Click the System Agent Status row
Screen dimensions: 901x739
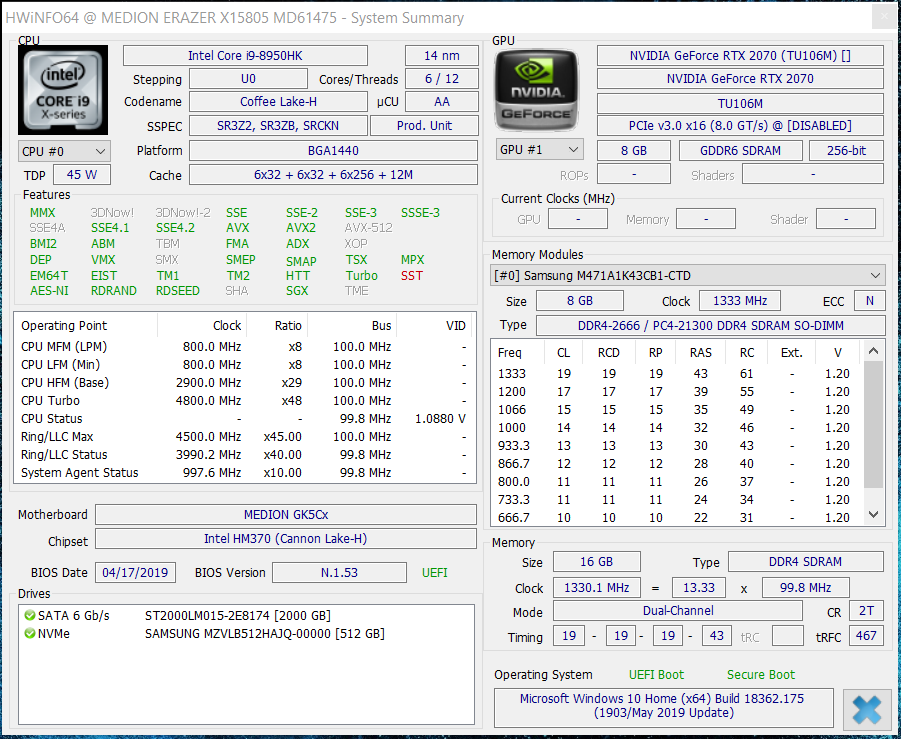(245, 472)
